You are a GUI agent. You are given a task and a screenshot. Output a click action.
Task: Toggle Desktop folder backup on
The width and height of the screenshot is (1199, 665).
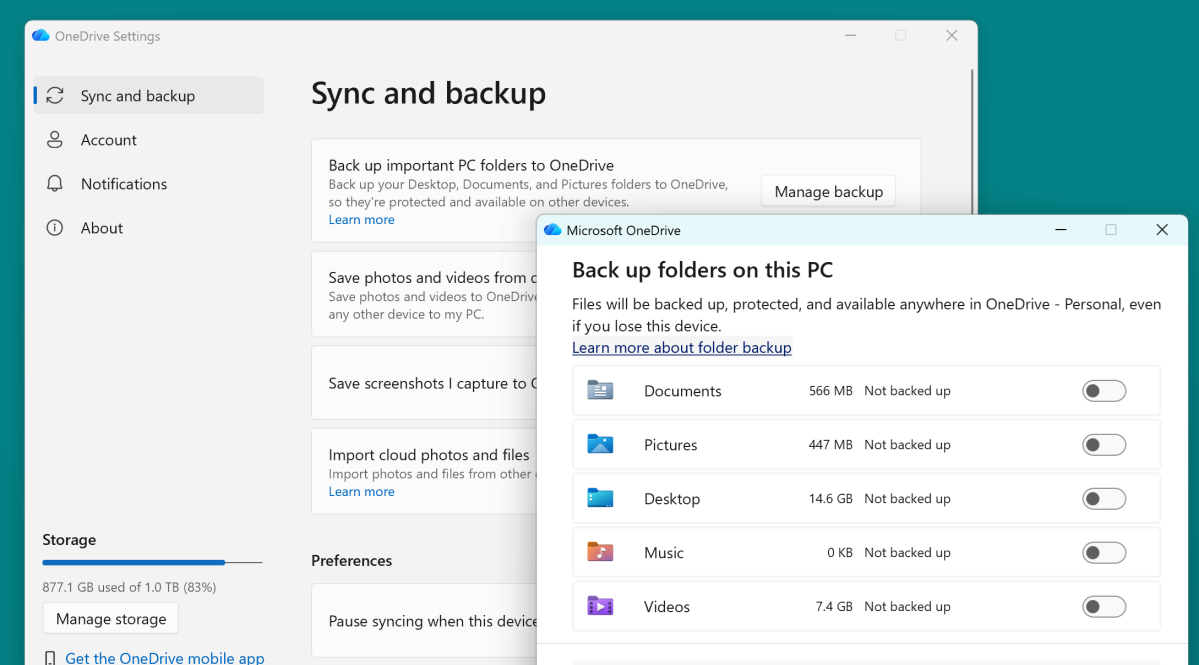point(1103,498)
